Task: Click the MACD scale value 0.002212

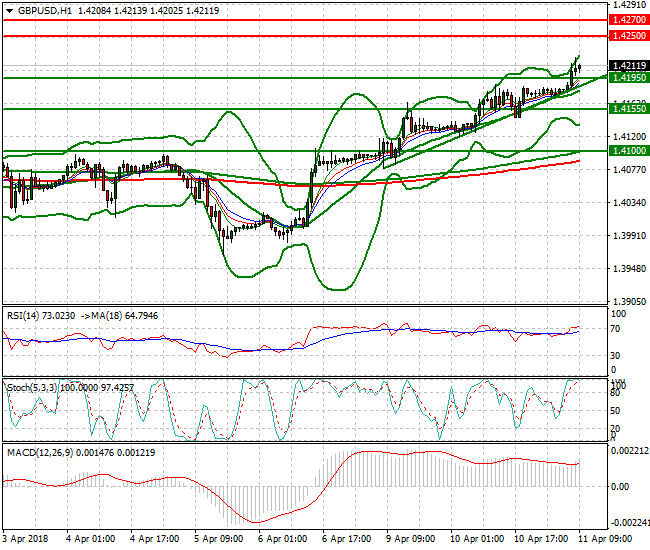Action: click(x=630, y=451)
